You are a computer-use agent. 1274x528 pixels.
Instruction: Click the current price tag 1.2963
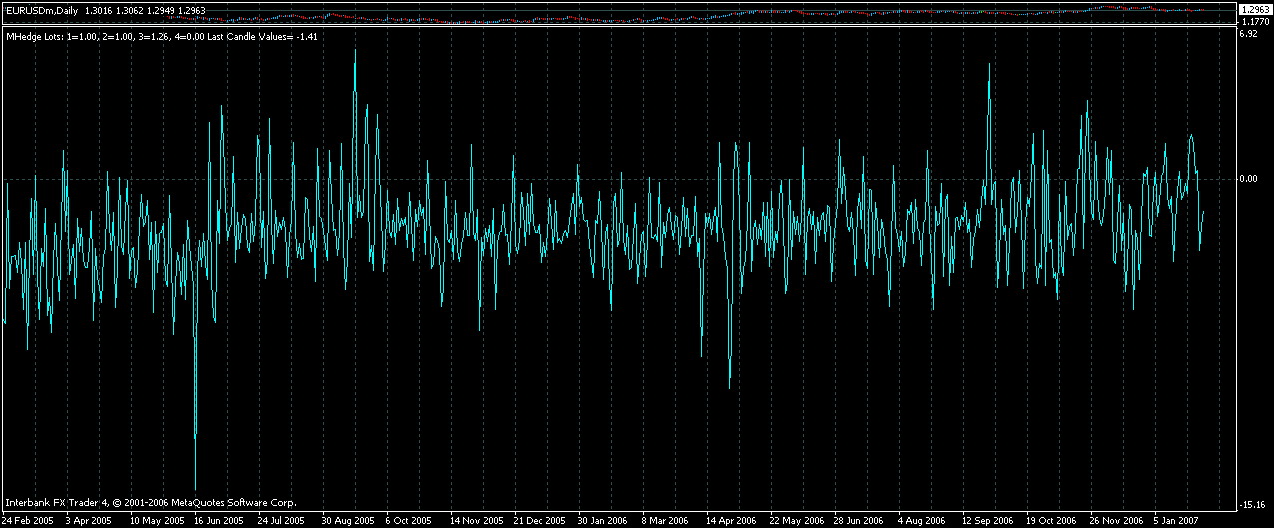pos(1254,9)
